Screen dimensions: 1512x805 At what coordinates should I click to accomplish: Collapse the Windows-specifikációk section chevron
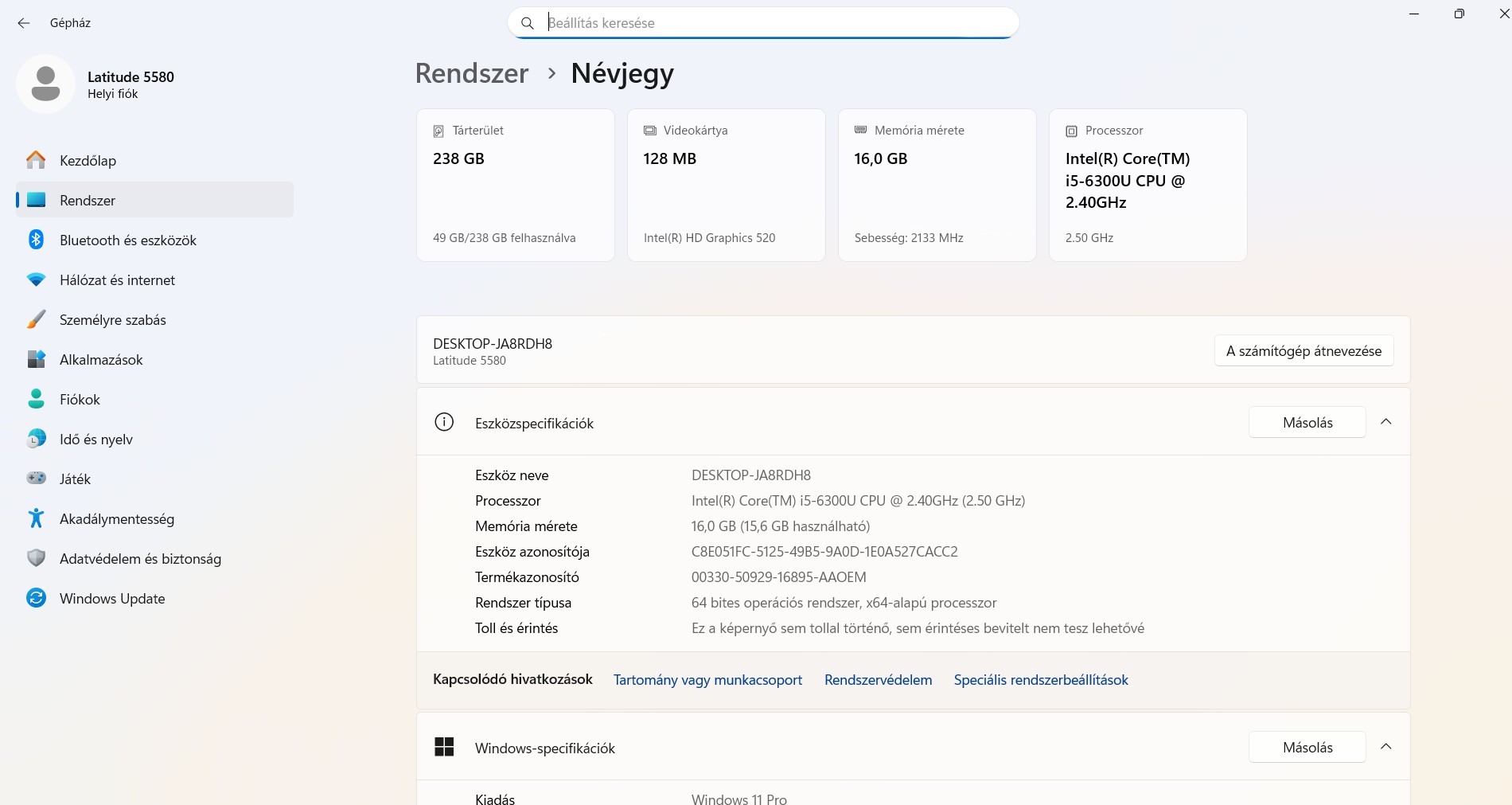point(1385,747)
